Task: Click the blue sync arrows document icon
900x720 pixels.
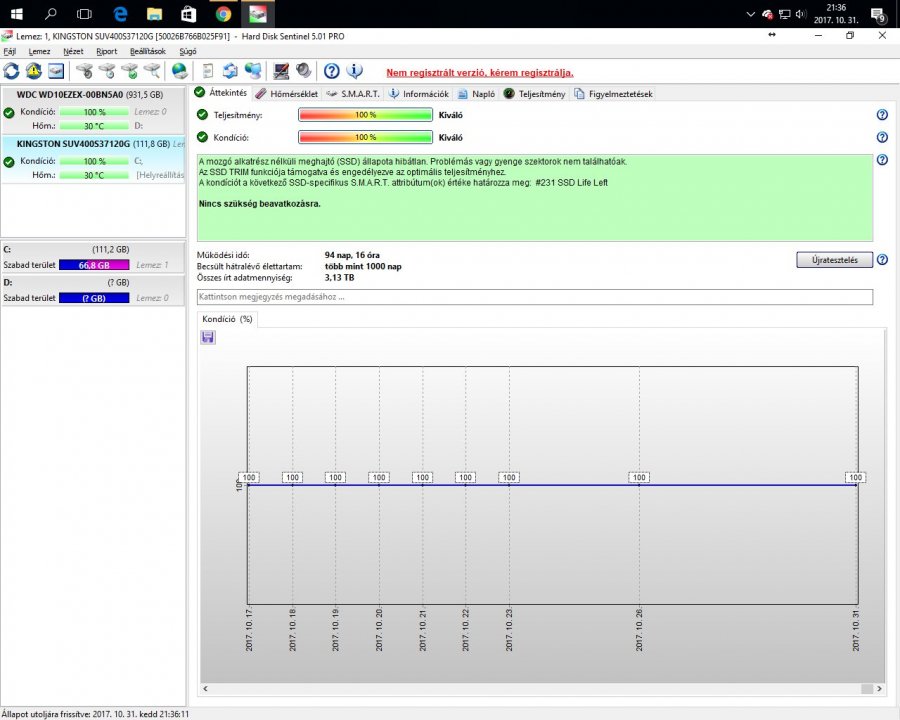Action: tap(230, 71)
